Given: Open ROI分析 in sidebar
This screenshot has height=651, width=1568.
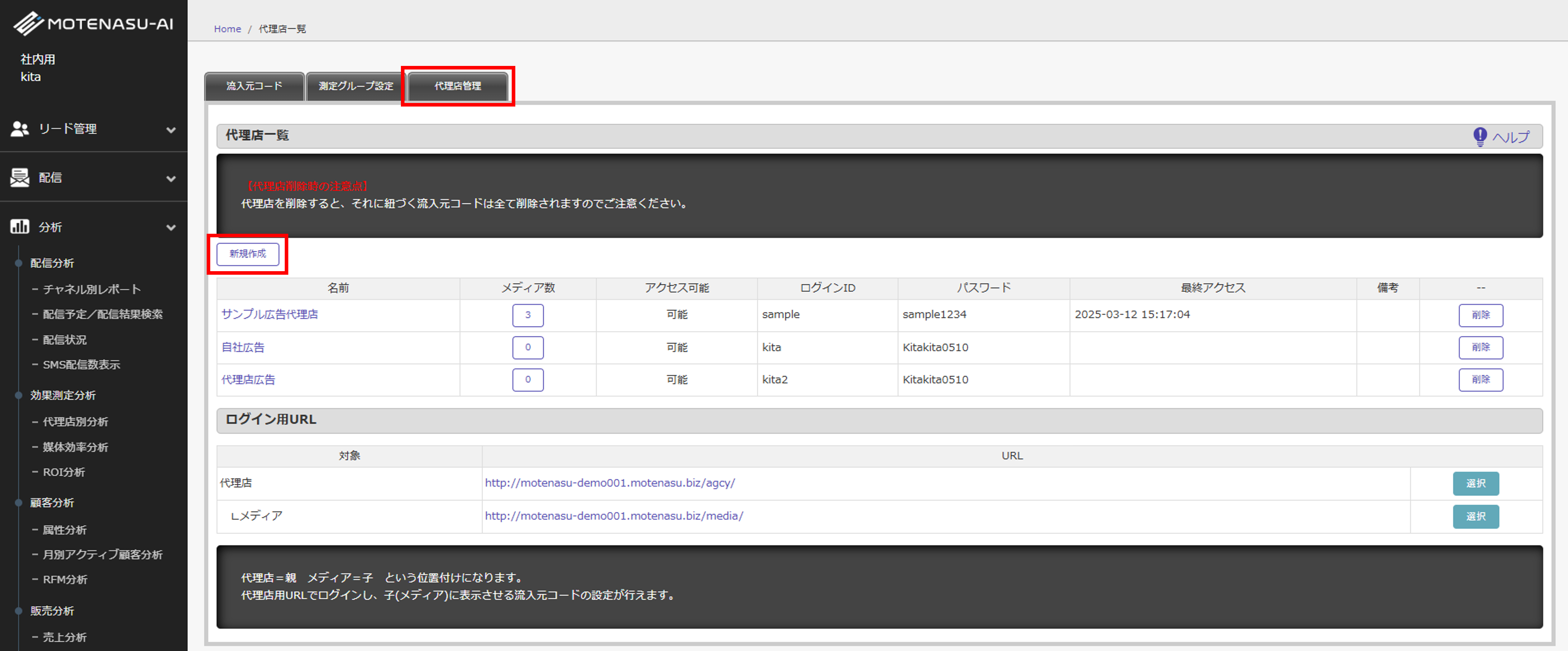Looking at the screenshot, I should click(63, 472).
